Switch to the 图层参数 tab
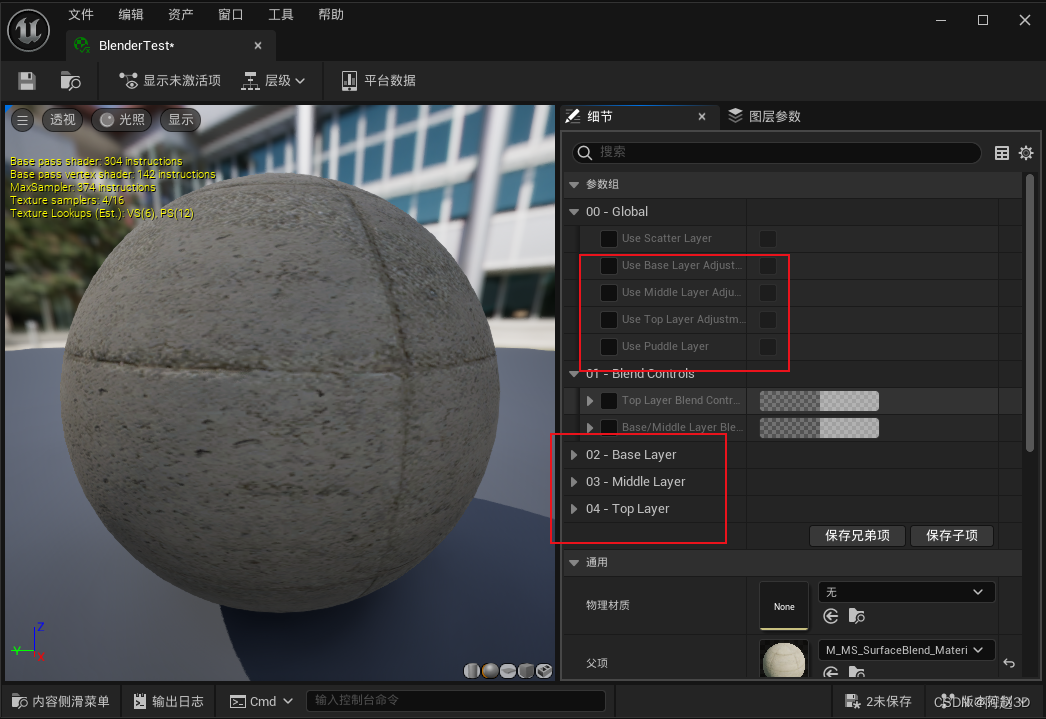Viewport: 1046px width, 719px height. click(764, 117)
